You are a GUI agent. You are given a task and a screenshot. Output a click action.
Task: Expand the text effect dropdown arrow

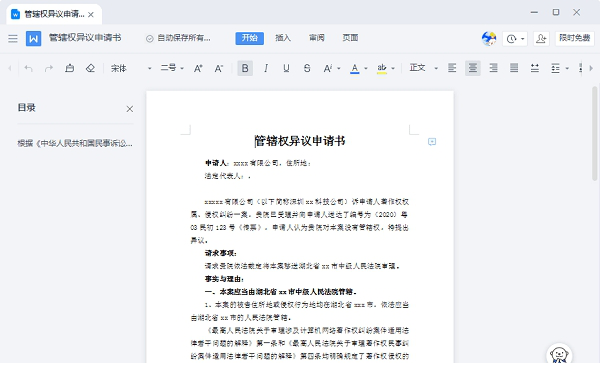click(339, 69)
